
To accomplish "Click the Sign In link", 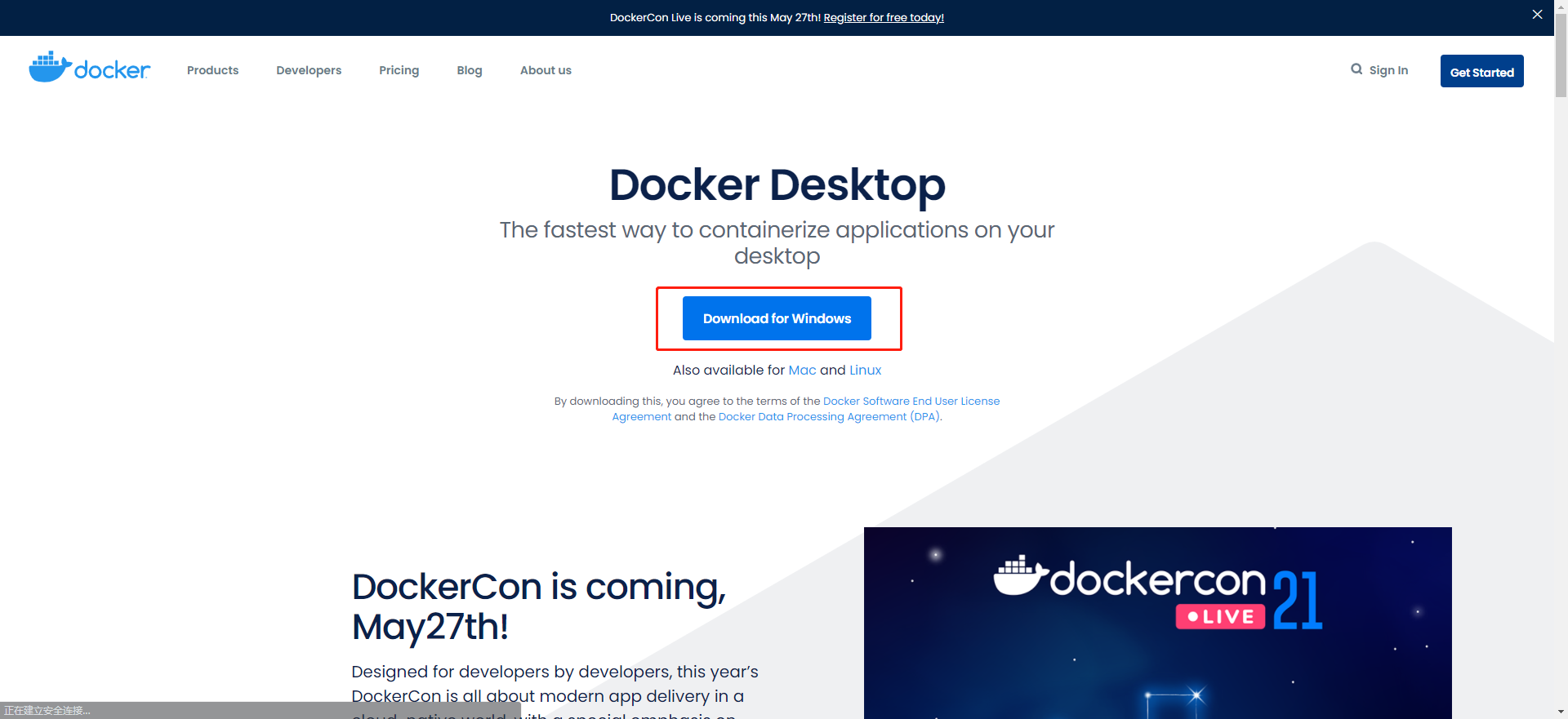I will click(1388, 70).
